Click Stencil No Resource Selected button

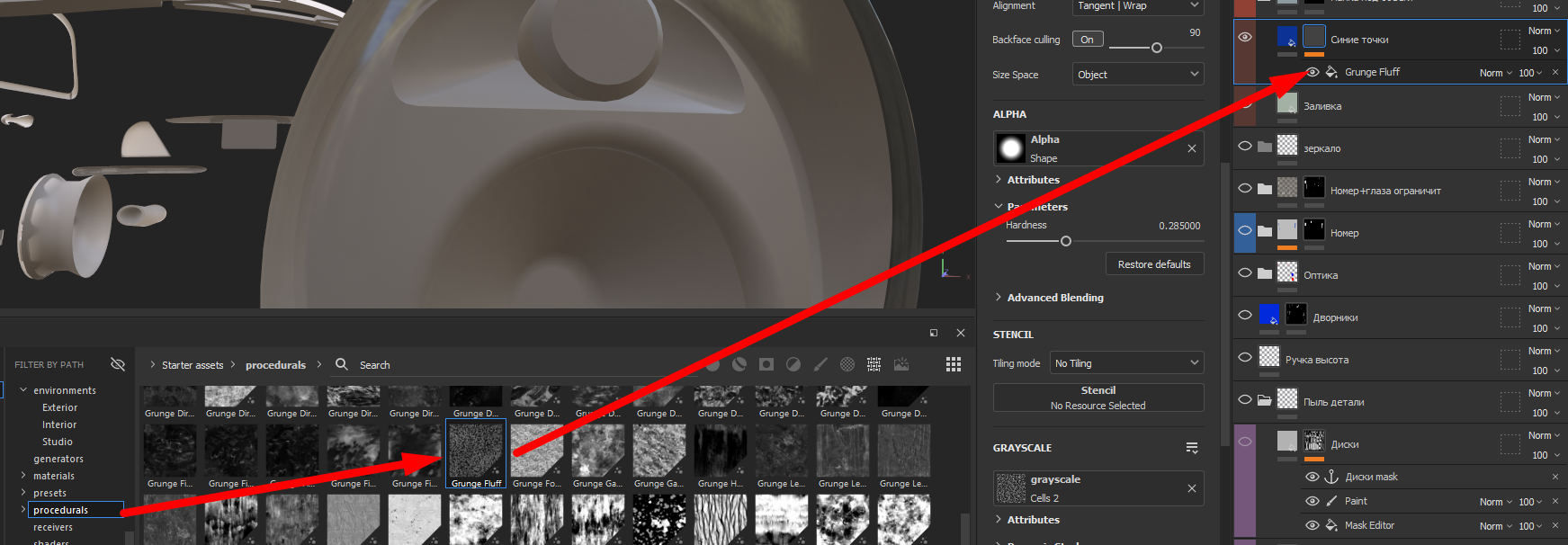pyautogui.click(x=1098, y=398)
